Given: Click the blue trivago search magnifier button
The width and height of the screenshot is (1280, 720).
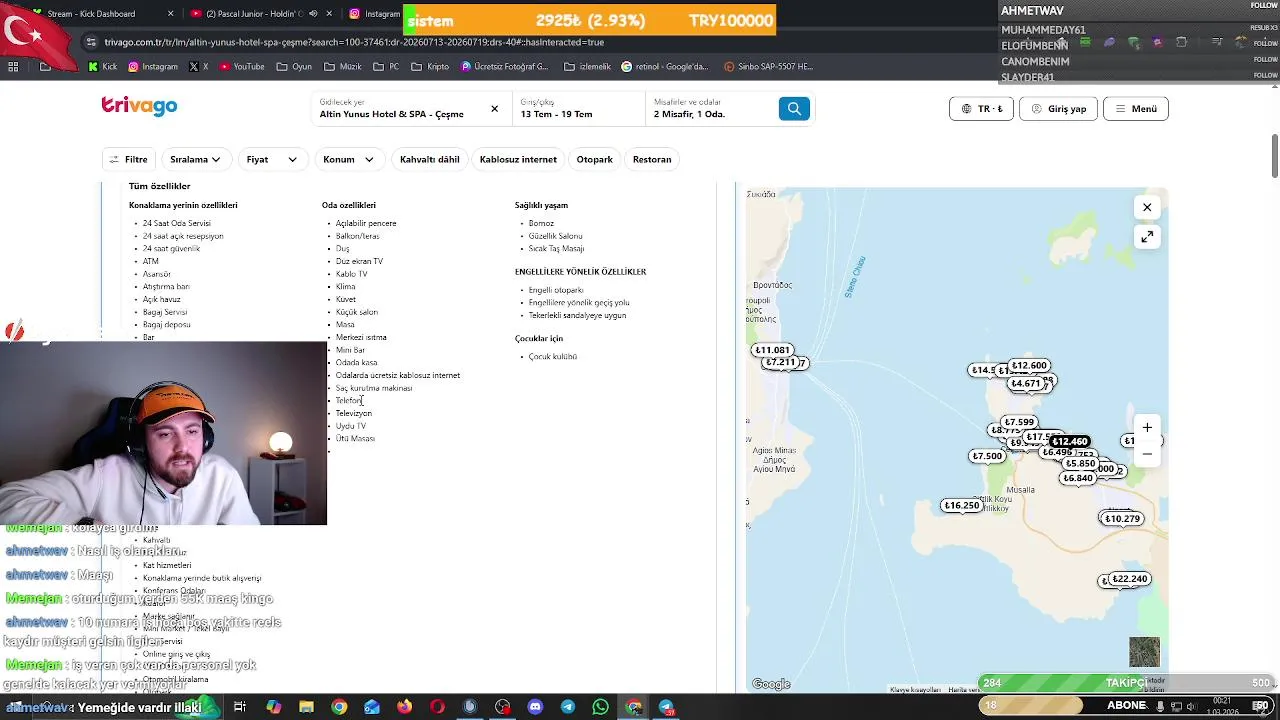Looking at the screenshot, I should click(x=793, y=109).
